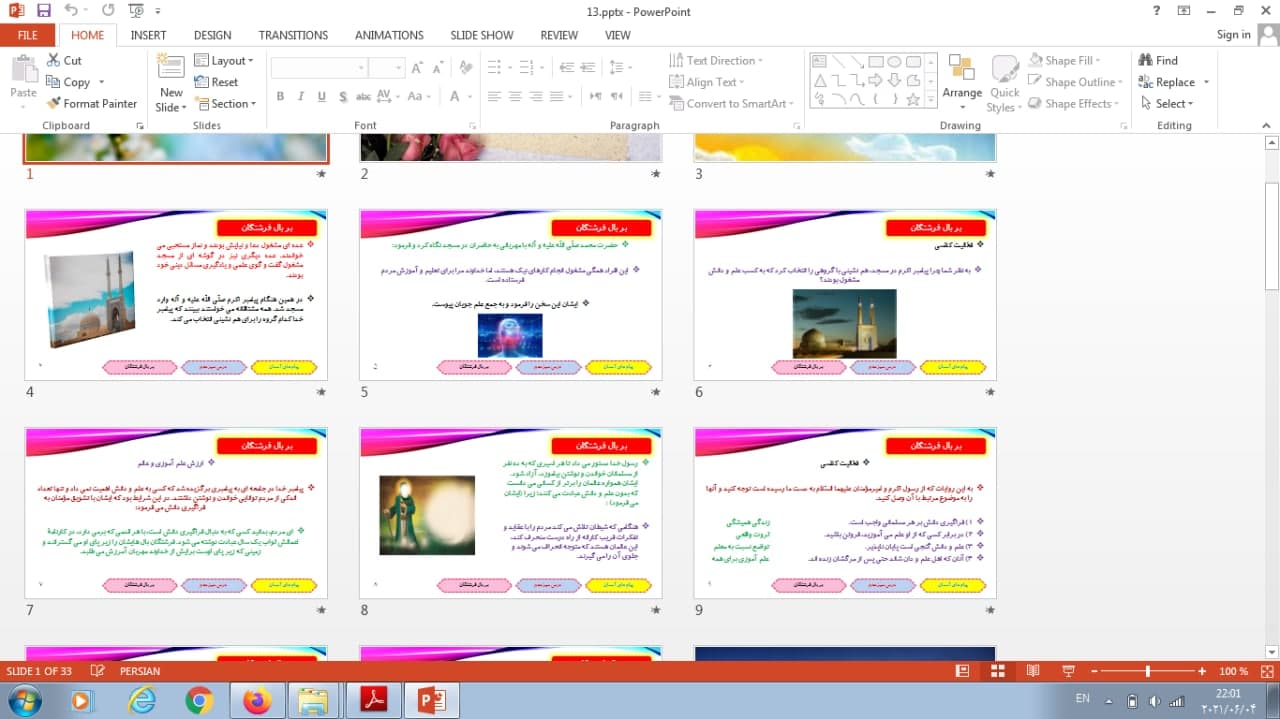Click the Format Painter brush icon
This screenshot has width=1280, height=719.
(54, 104)
